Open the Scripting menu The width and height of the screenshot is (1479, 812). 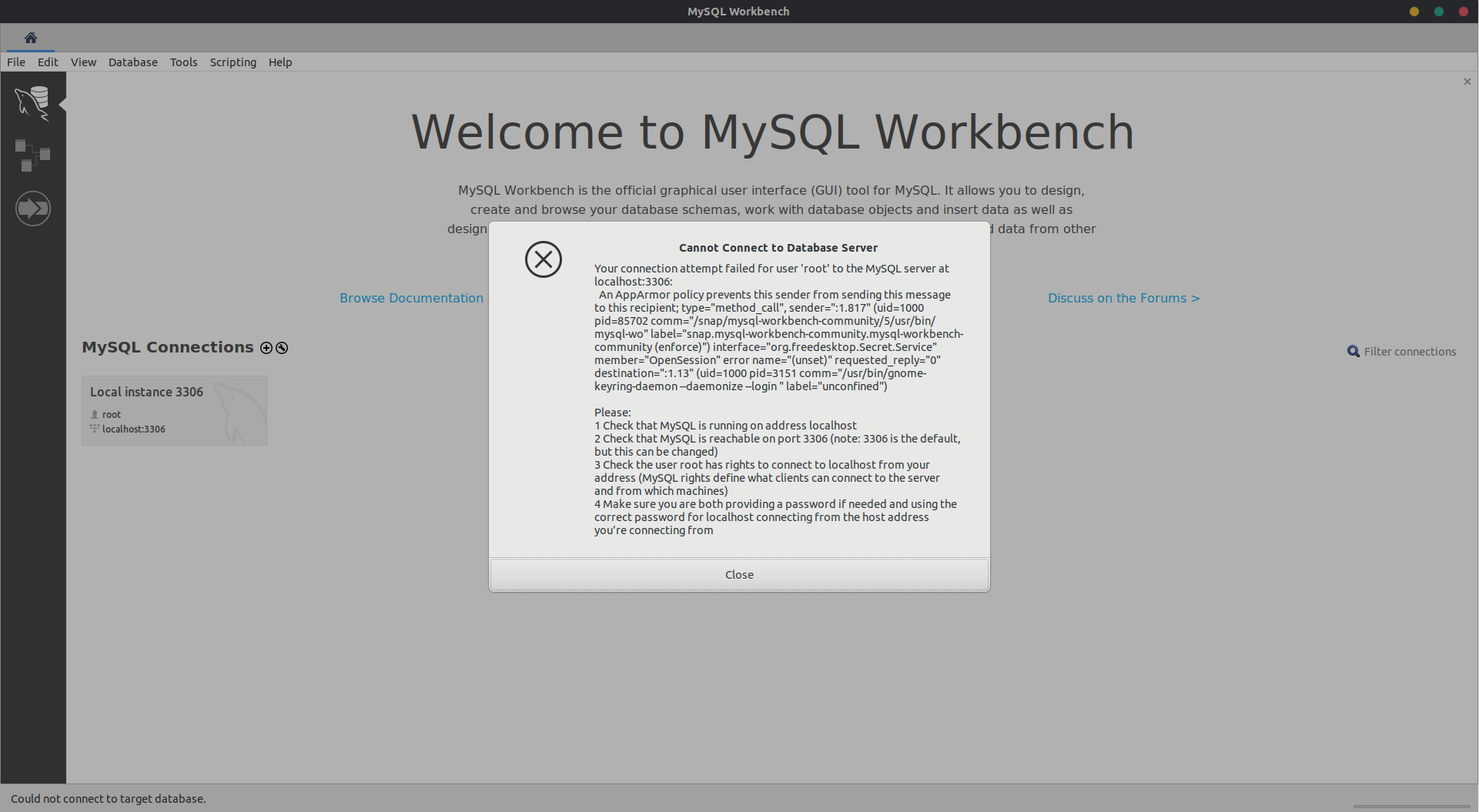pos(233,62)
